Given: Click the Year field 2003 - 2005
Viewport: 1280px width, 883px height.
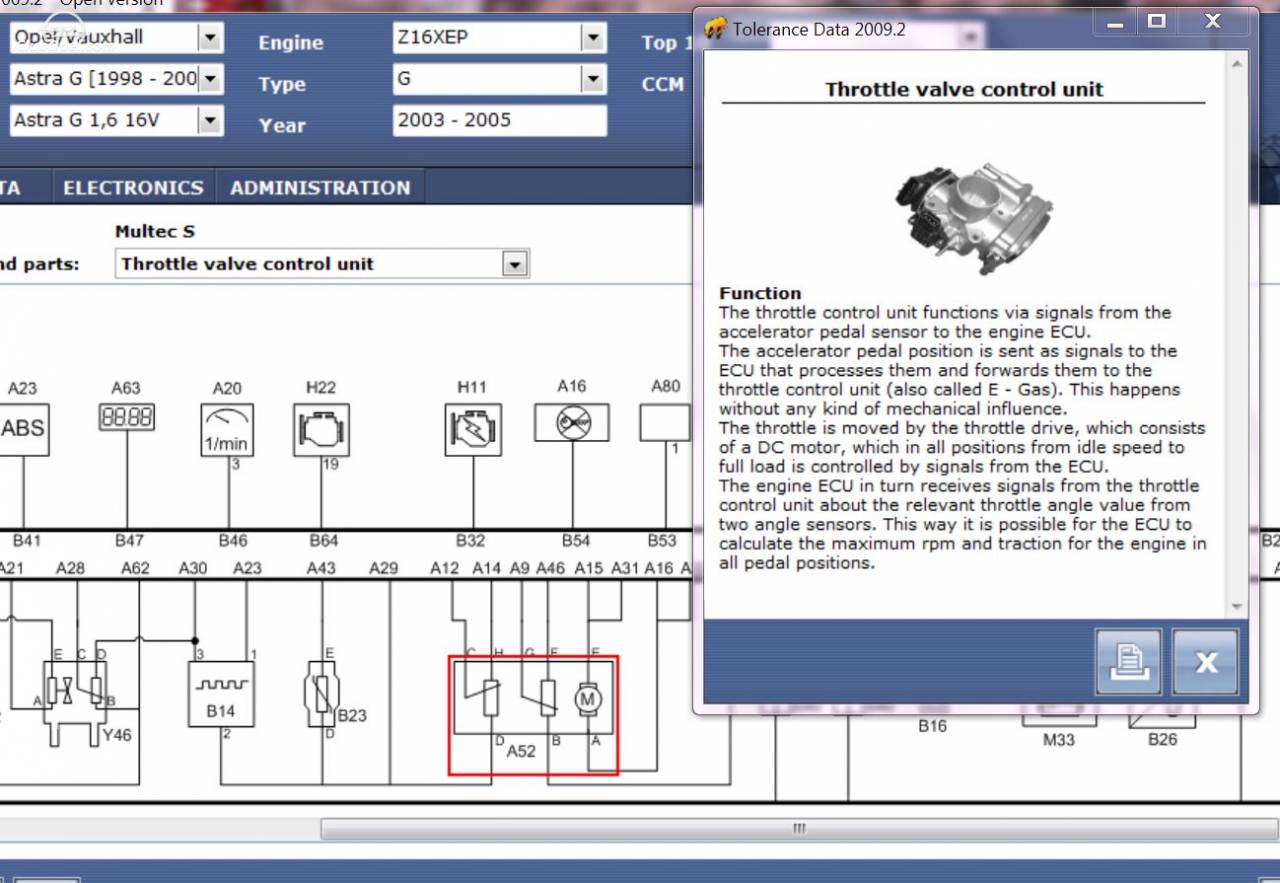Looking at the screenshot, I should (499, 120).
